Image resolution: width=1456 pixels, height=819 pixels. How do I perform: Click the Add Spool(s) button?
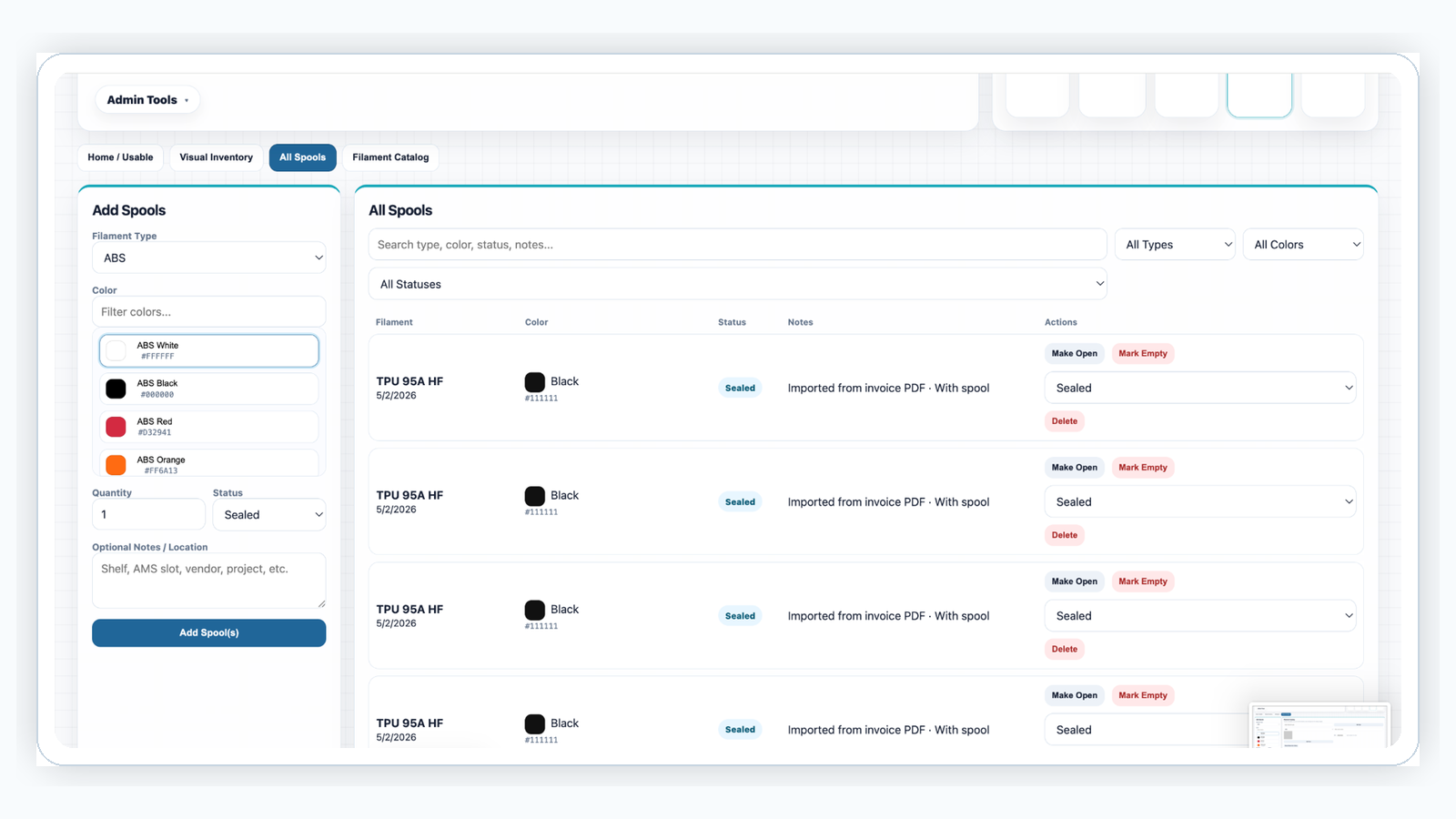click(208, 632)
